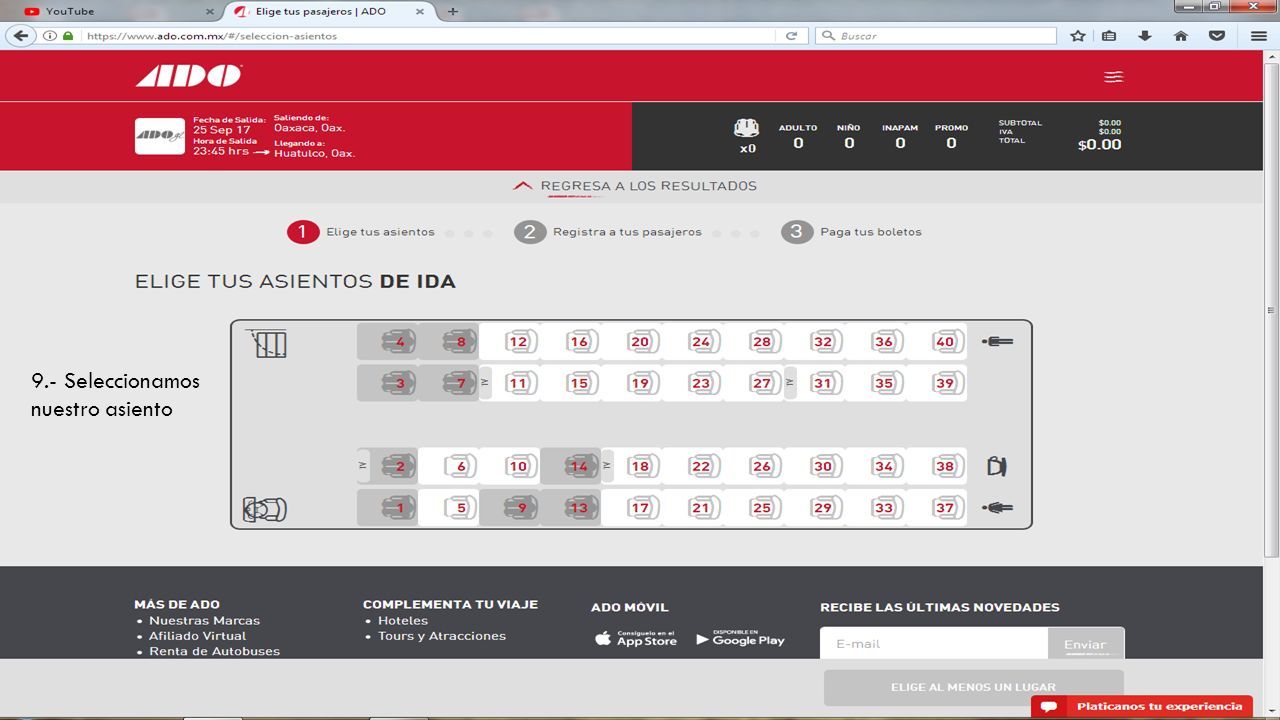
Task: Select seat 39
Action: coord(945,383)
